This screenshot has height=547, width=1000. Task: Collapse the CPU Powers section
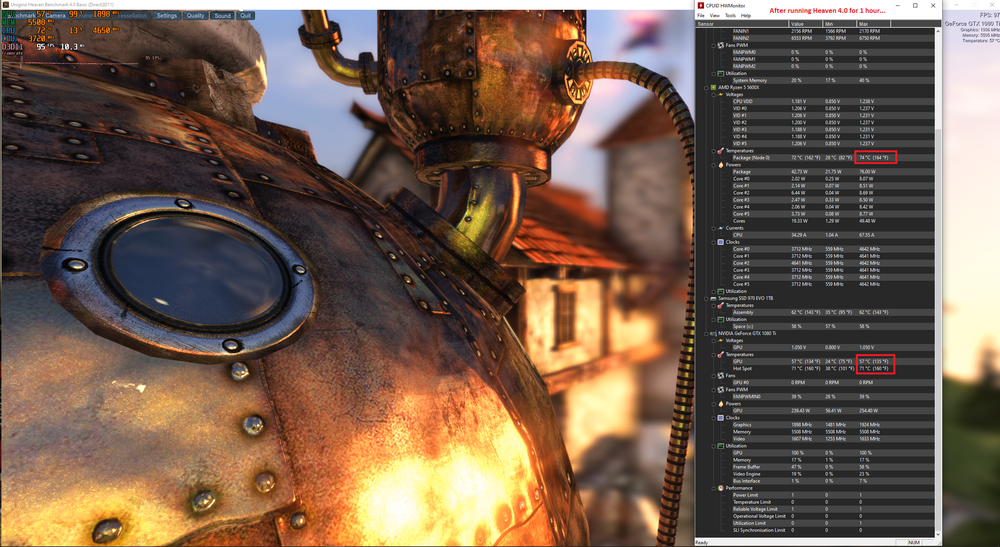pos(714,164)
